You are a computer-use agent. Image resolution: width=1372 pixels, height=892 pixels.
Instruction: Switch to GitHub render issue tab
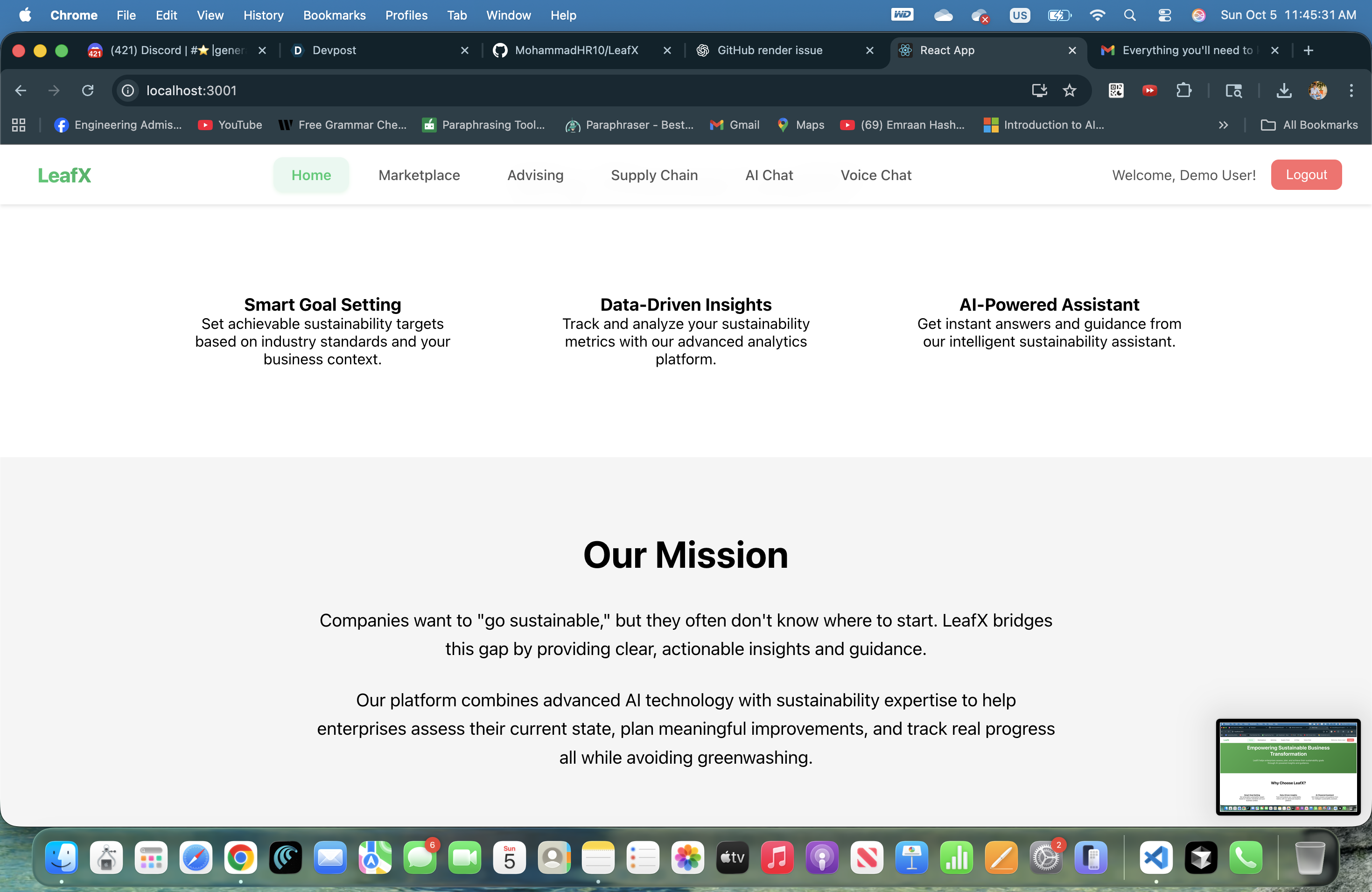point(769,51)
